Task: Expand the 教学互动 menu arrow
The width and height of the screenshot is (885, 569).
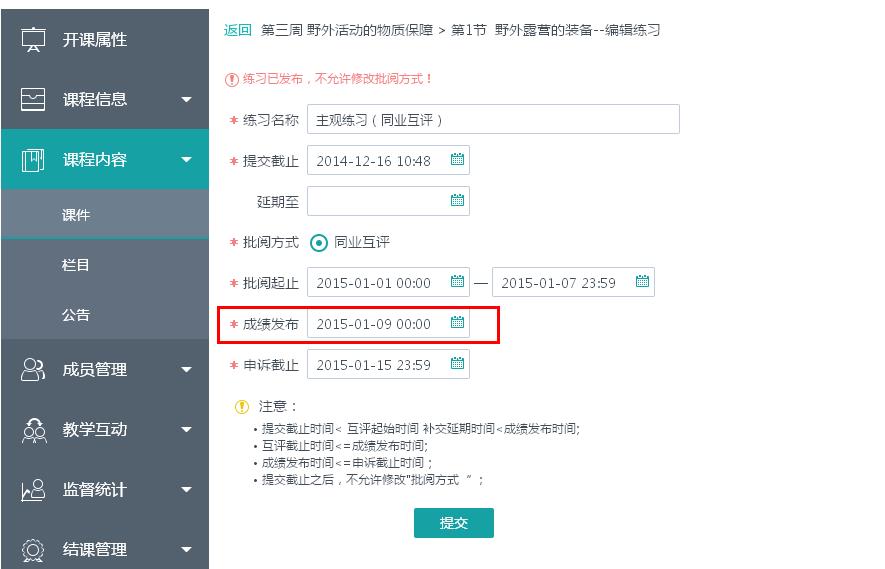Action: click(x=186, y=430)
